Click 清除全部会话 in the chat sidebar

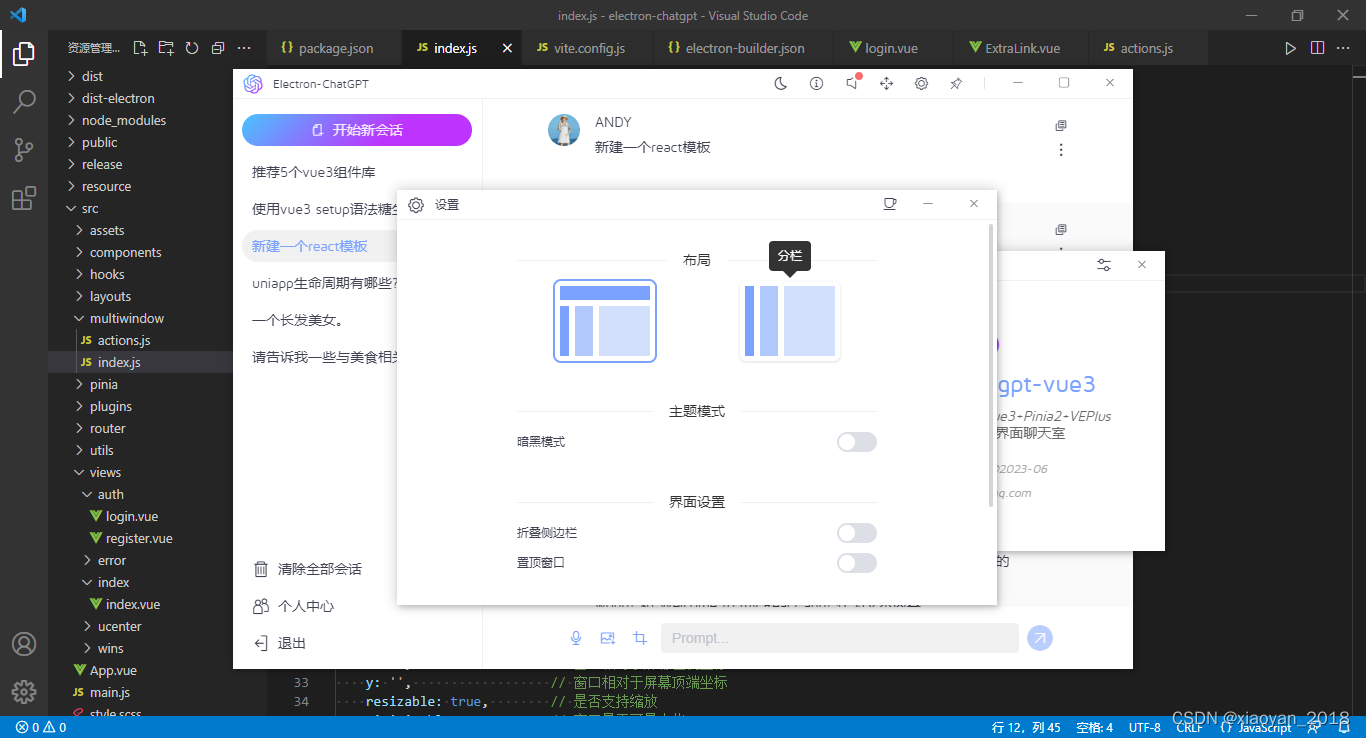point(320,569)
